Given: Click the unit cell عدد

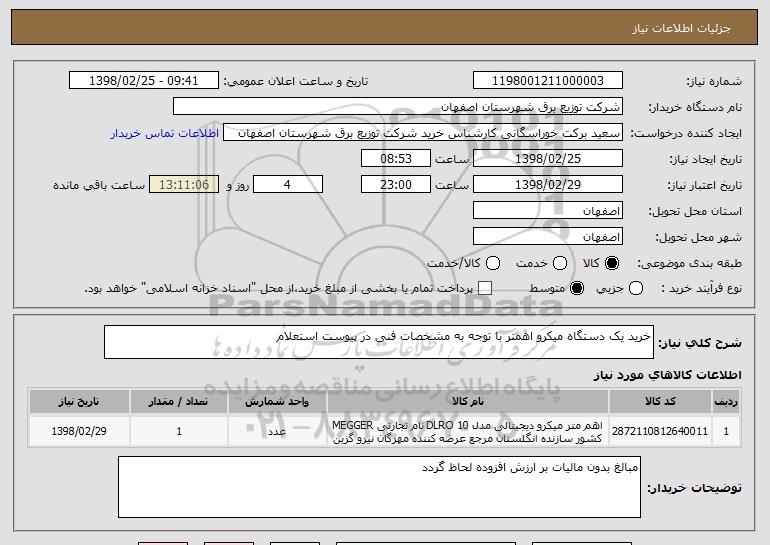Looking at the screenshot, I should (x=277, y=431).
